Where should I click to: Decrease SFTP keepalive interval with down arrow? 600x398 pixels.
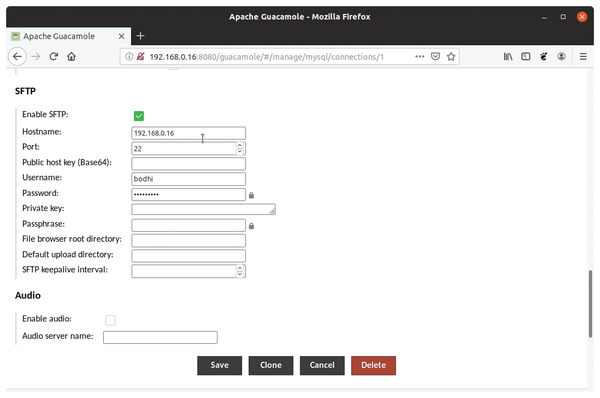[240, 274]
